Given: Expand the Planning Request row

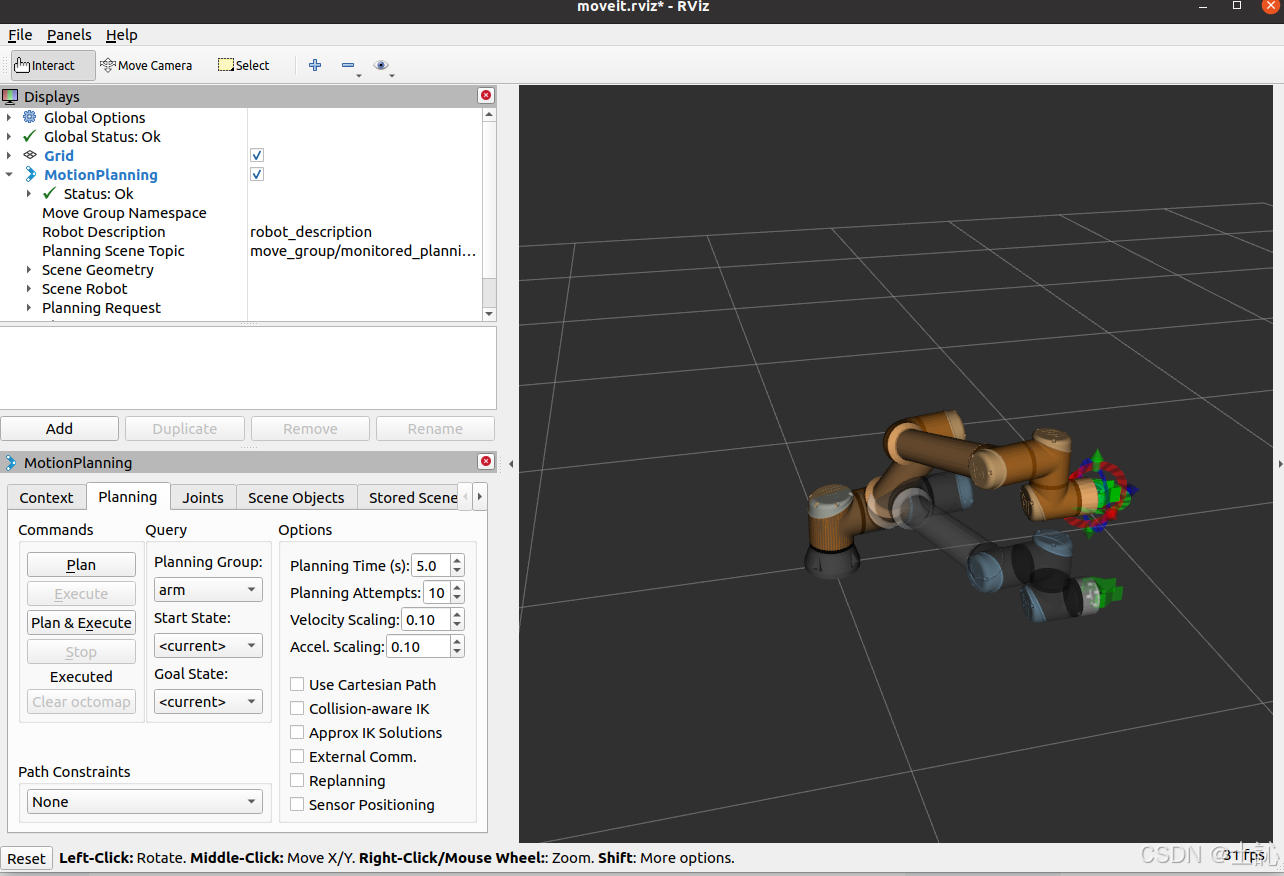Looking at the screenshot, I should pyautogui.click(x=29, y=307).
